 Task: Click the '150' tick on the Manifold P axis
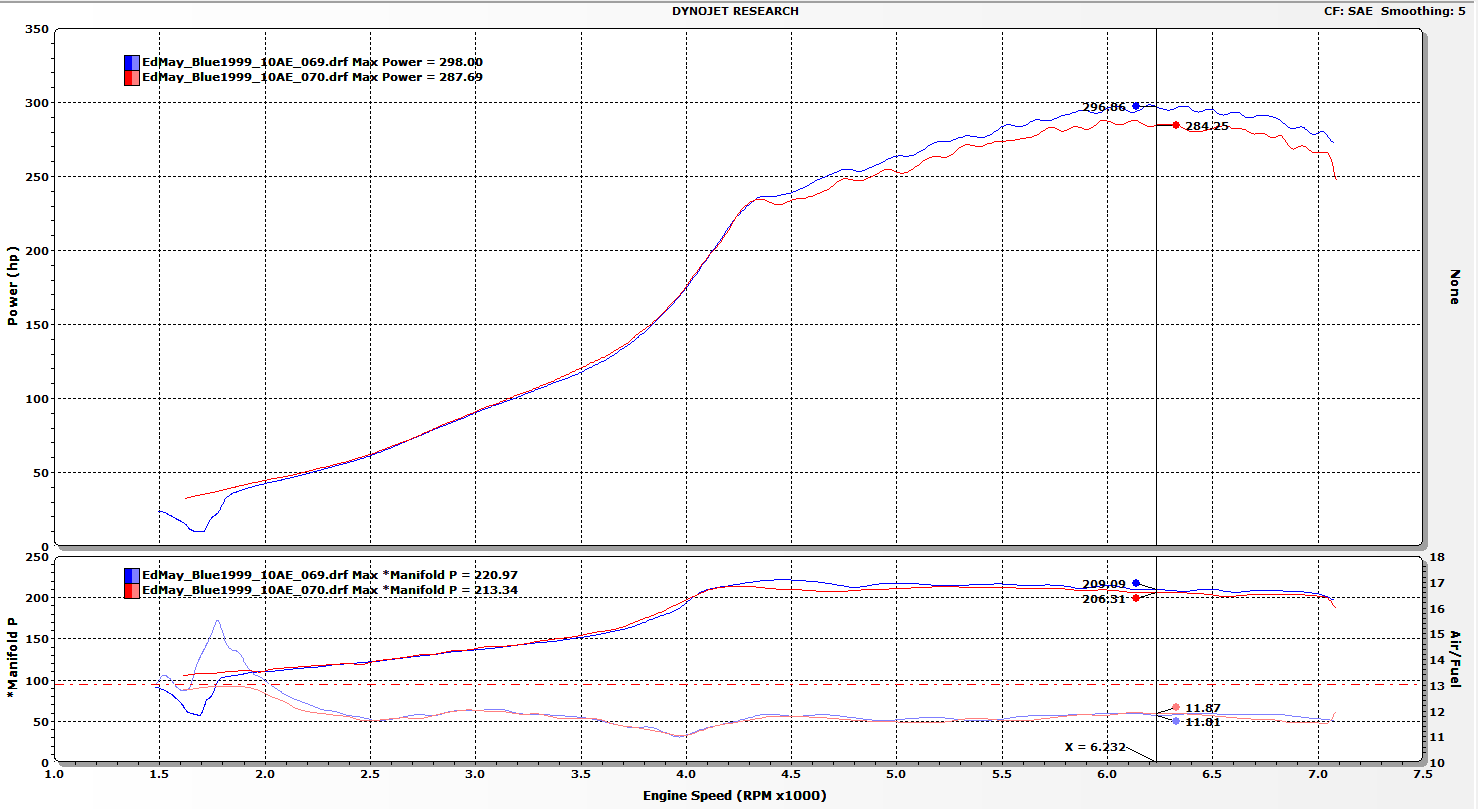(x=38, y=639)
